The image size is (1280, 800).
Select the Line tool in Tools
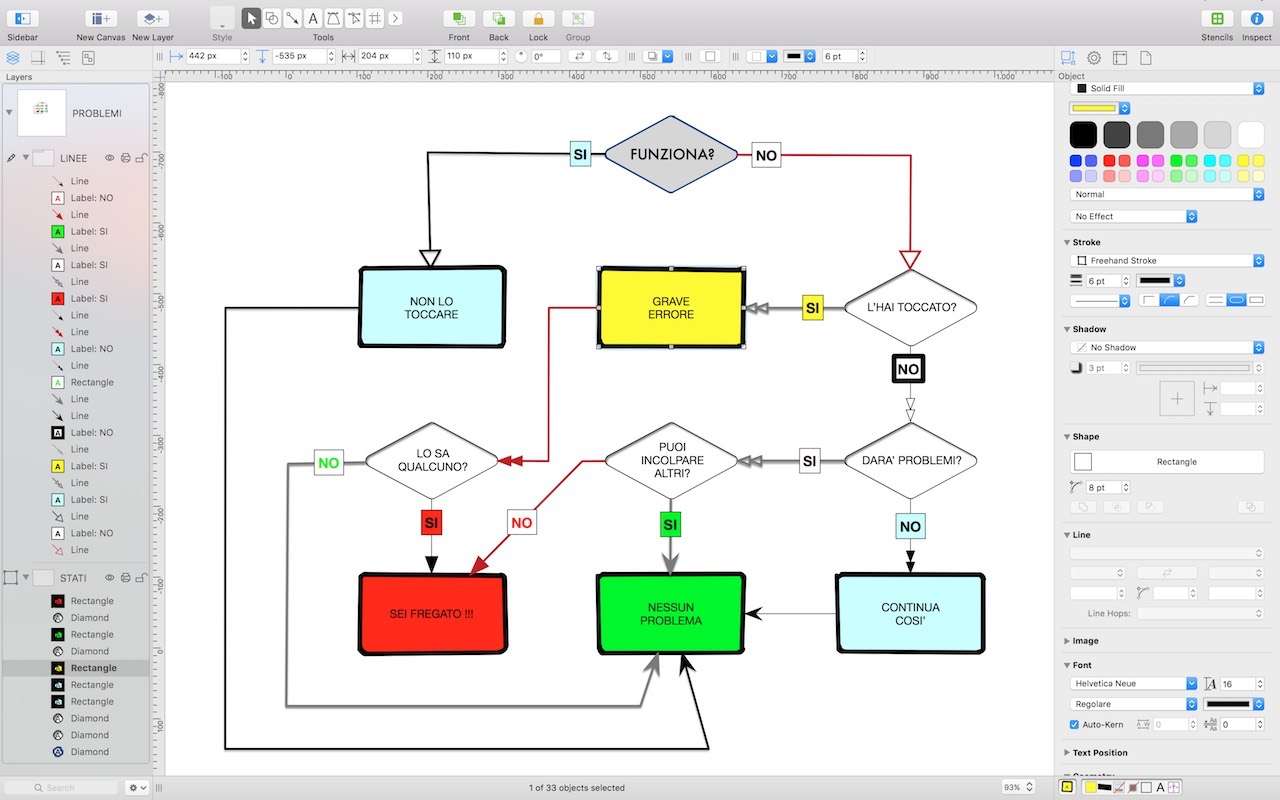pyautogui.click(x=292, y=18)
